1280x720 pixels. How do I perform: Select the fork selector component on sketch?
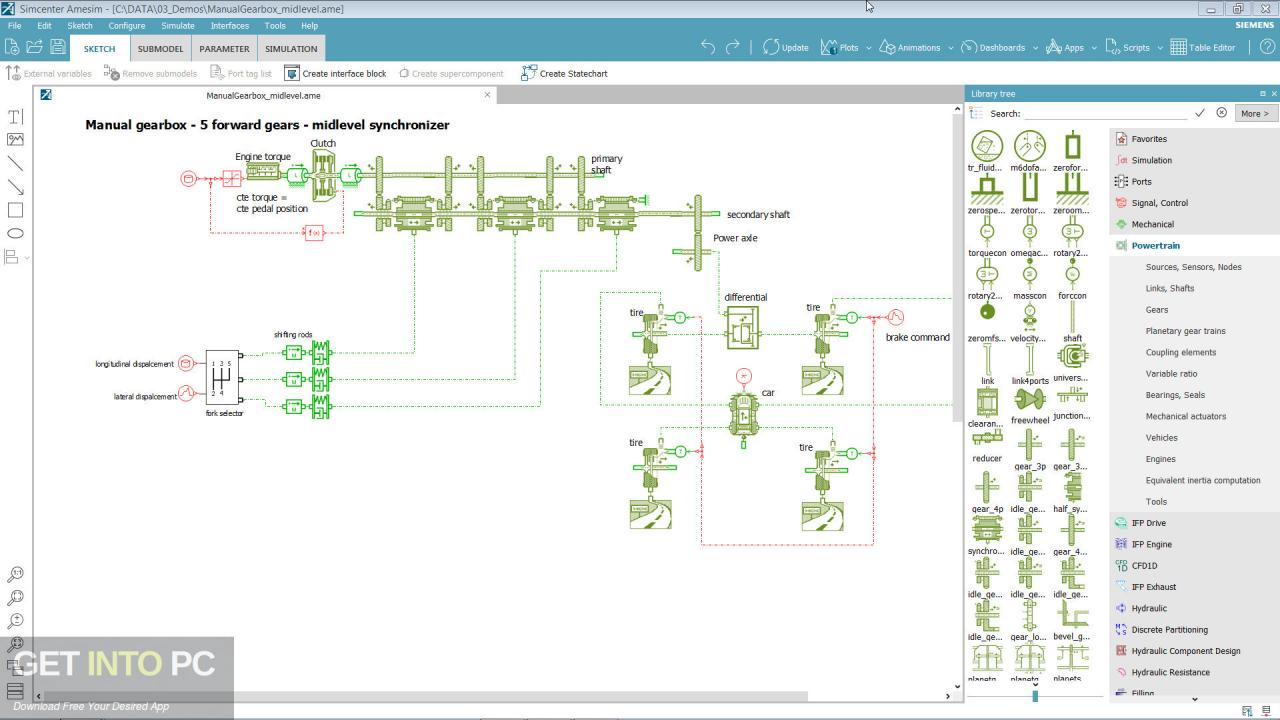coord(222,378)
